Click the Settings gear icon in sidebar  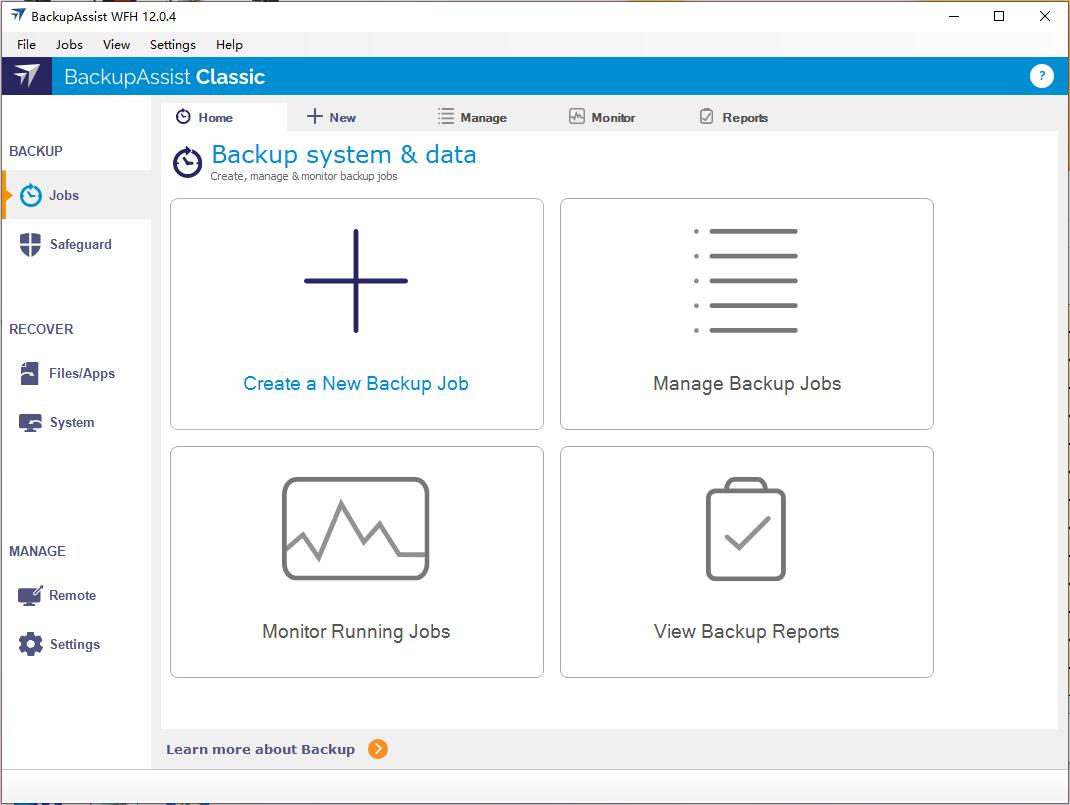point(30,644)
